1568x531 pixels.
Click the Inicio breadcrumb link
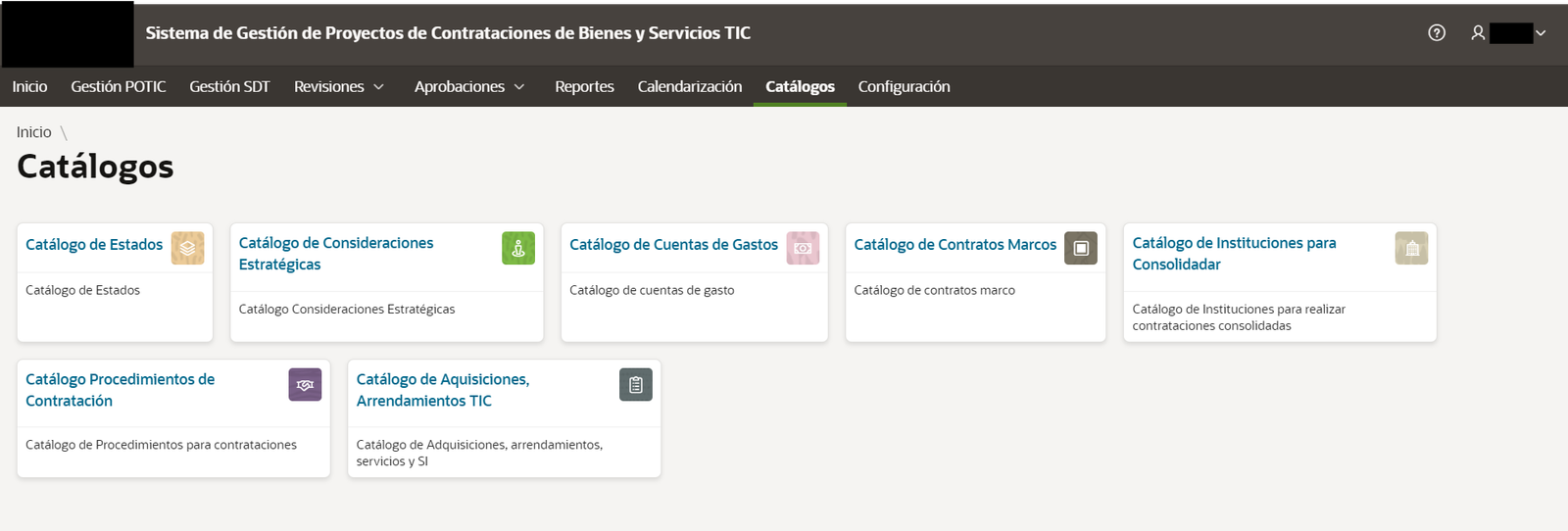(x=33, y=132)
